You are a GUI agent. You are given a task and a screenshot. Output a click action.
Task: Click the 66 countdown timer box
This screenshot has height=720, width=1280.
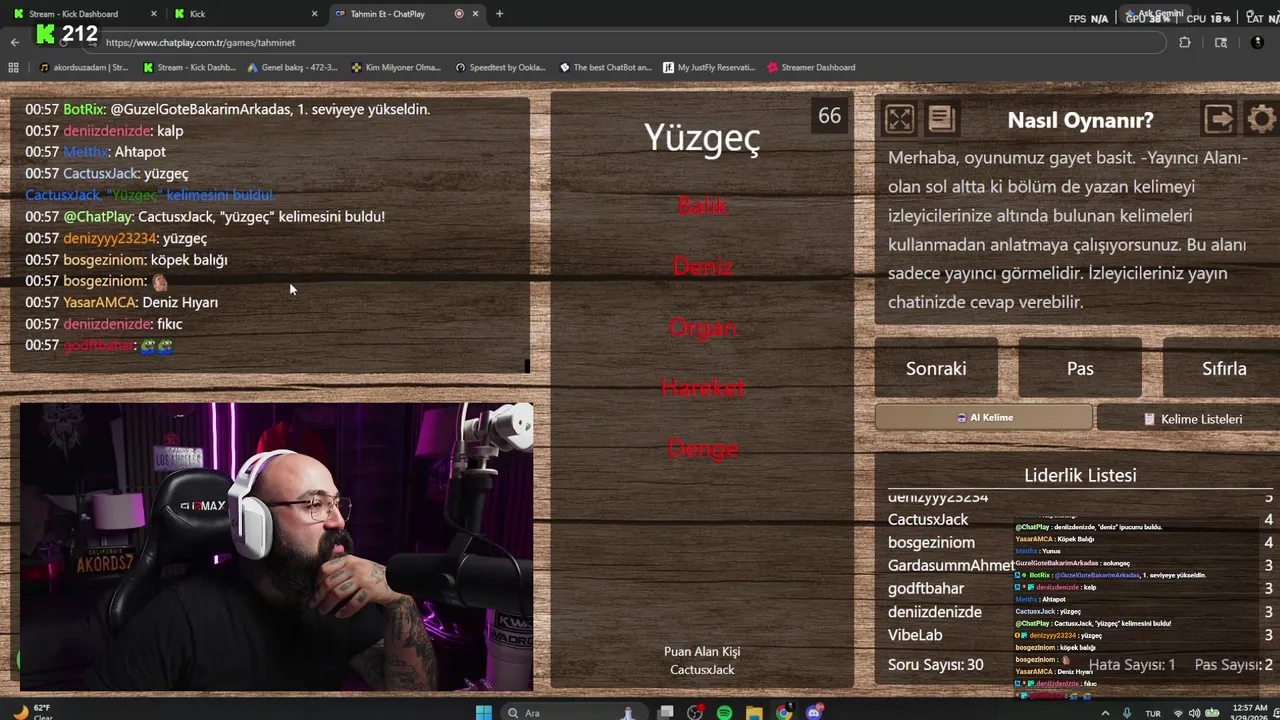tap(830, 116)
